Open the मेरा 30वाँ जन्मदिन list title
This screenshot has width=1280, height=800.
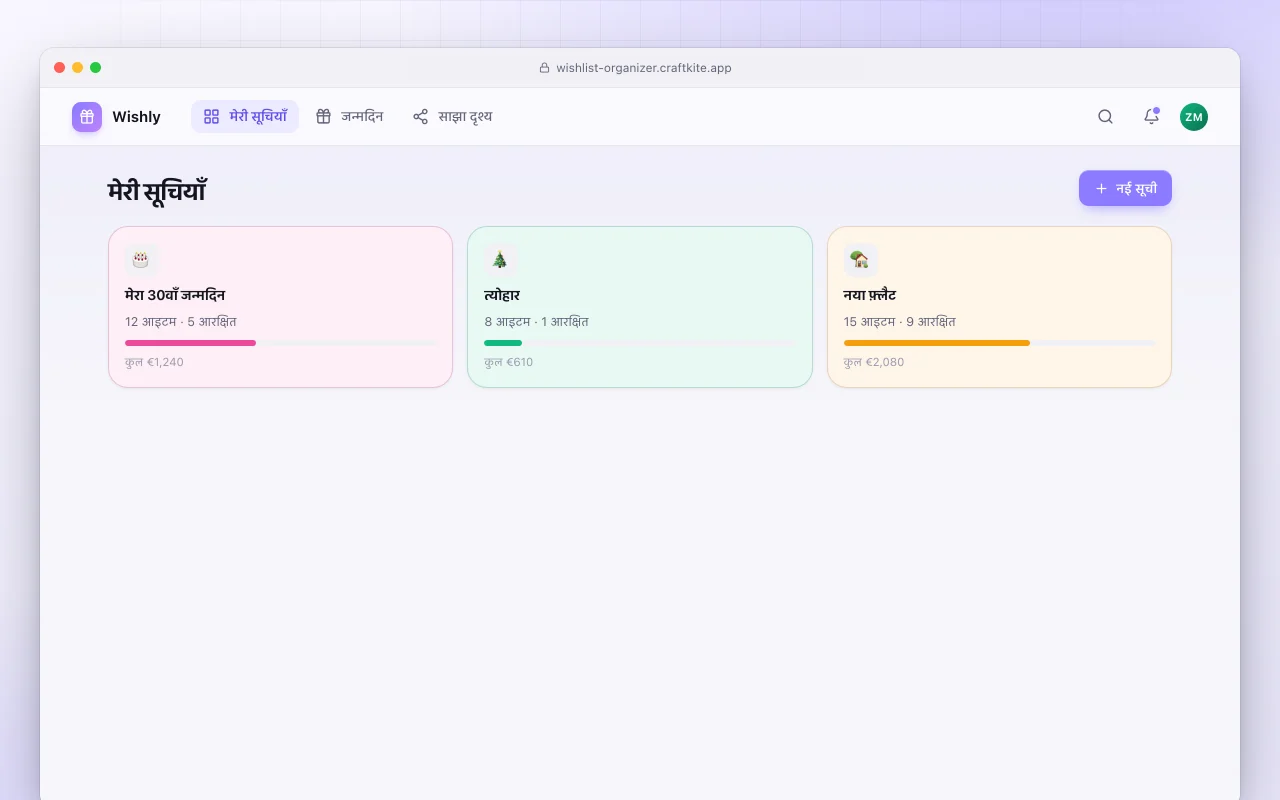point(175,295)
